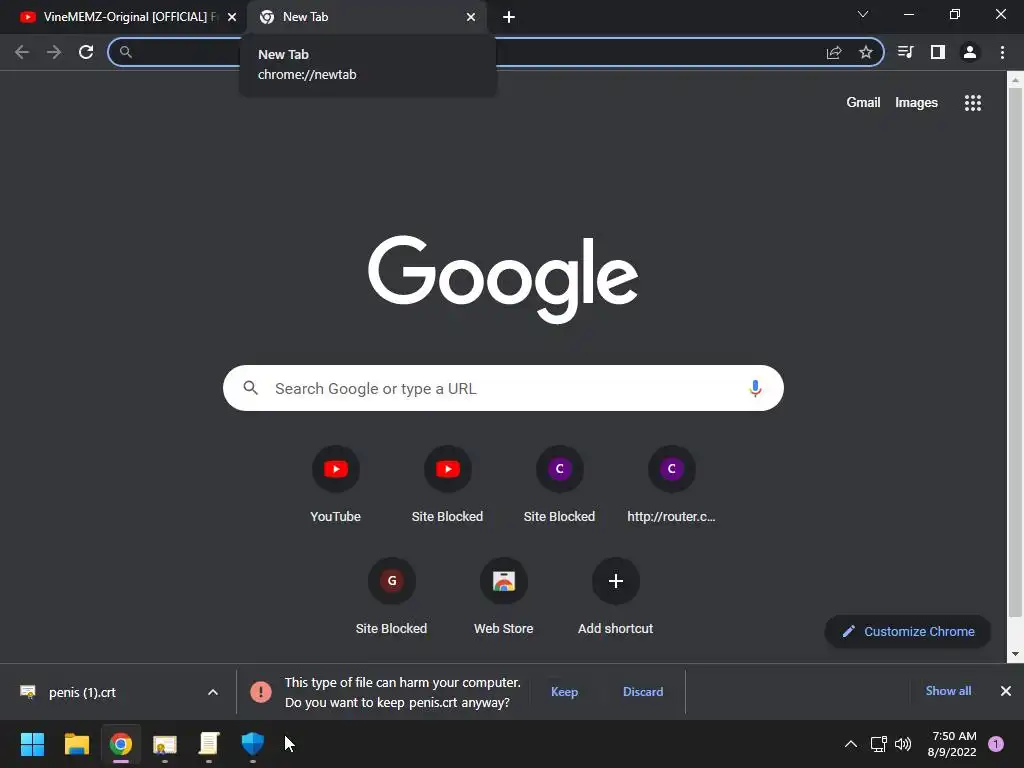Click the Share this page icon
Image resolution: width=1024 pixels, height=768 pixels.
pos(834,52)
